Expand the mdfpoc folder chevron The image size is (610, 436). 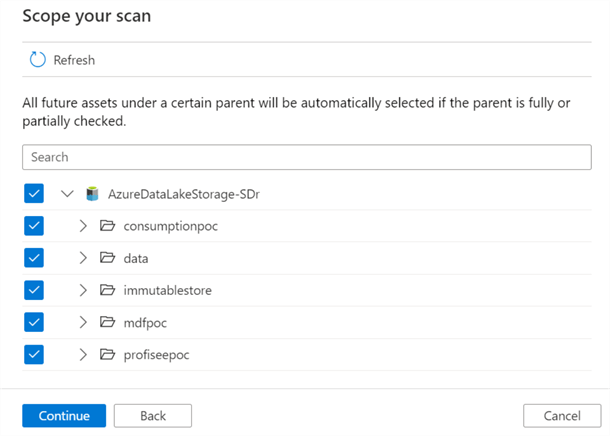pos(84,322)
